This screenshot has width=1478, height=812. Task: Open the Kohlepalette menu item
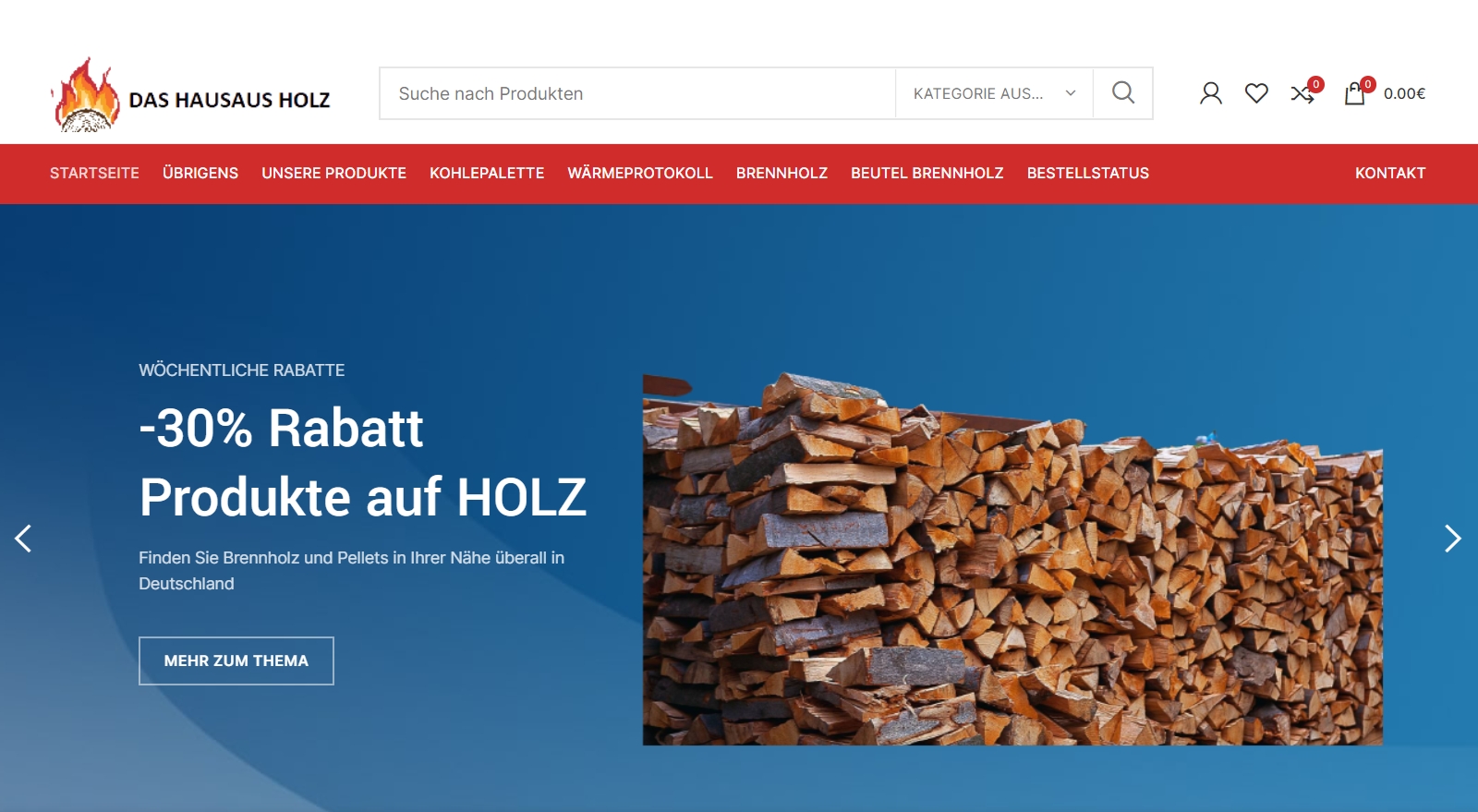tap(487, 174)
